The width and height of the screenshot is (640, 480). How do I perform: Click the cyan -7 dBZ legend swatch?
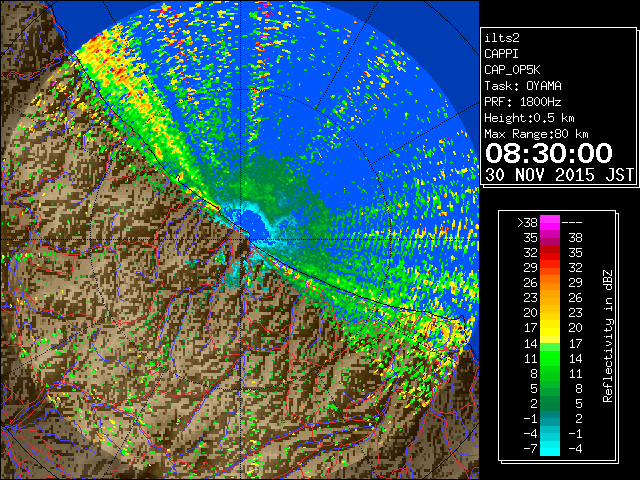tap(550, 448)
